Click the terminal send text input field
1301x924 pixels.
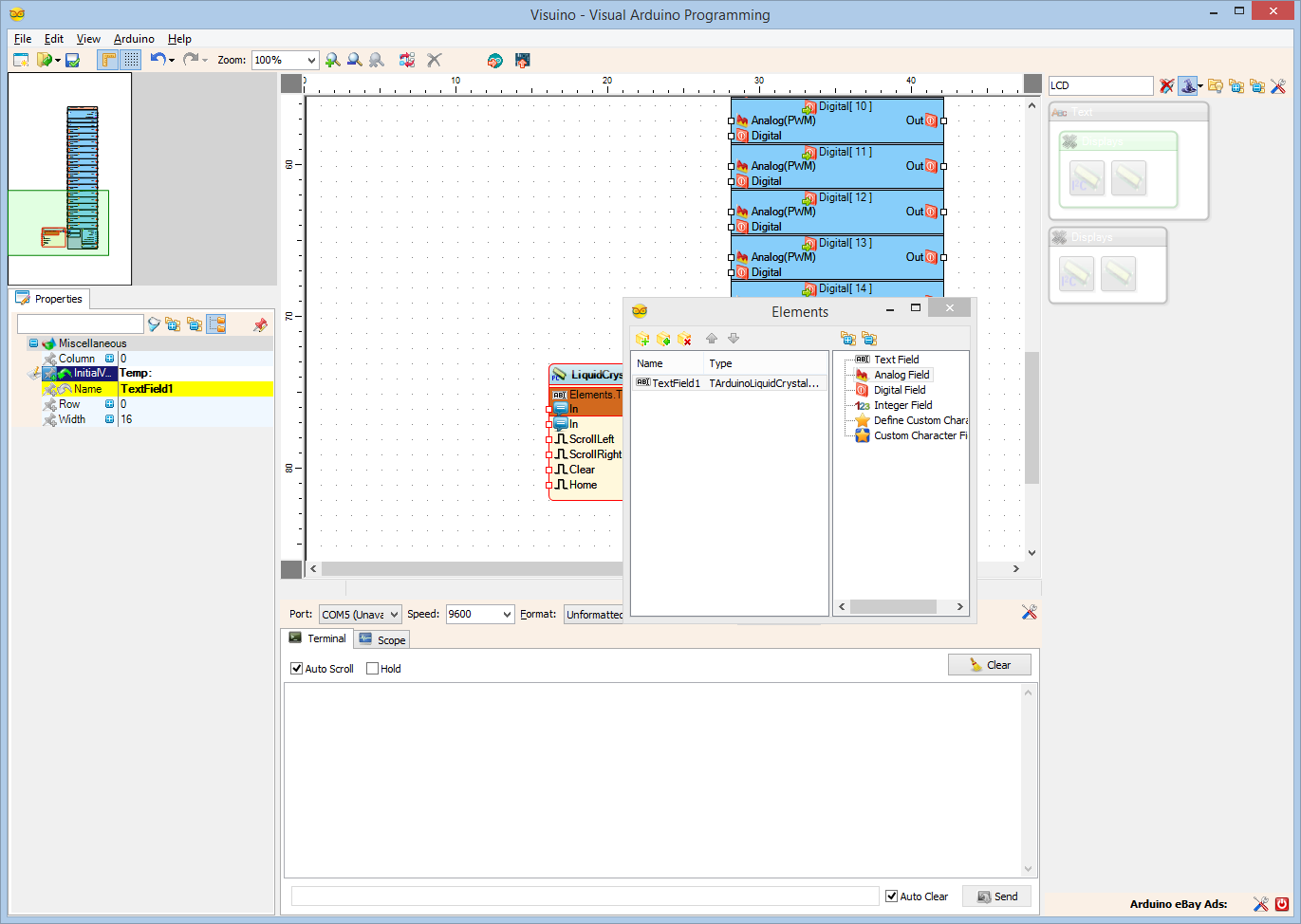[x=585, y=896]
